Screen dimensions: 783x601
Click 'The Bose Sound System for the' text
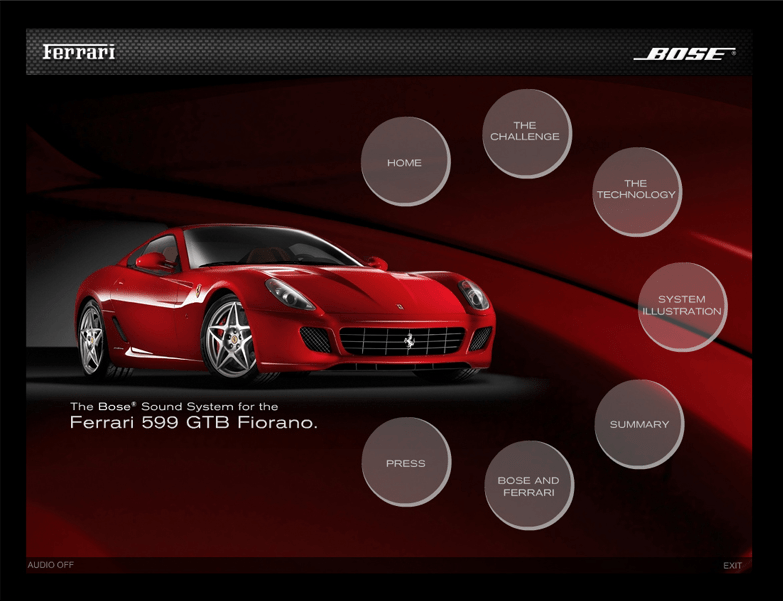click(x=174, y=406)
